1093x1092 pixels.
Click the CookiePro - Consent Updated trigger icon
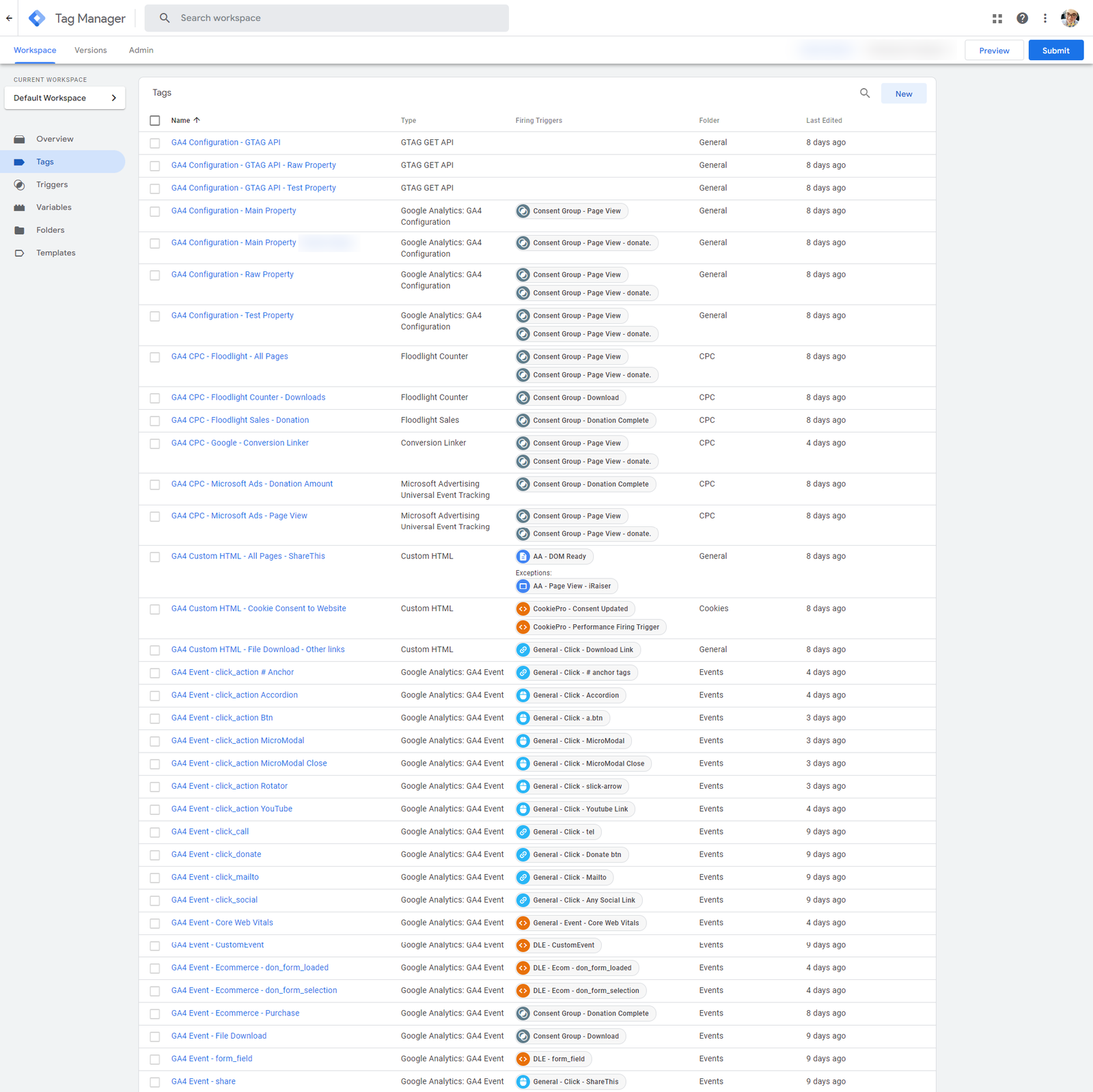tap(523, 608)
